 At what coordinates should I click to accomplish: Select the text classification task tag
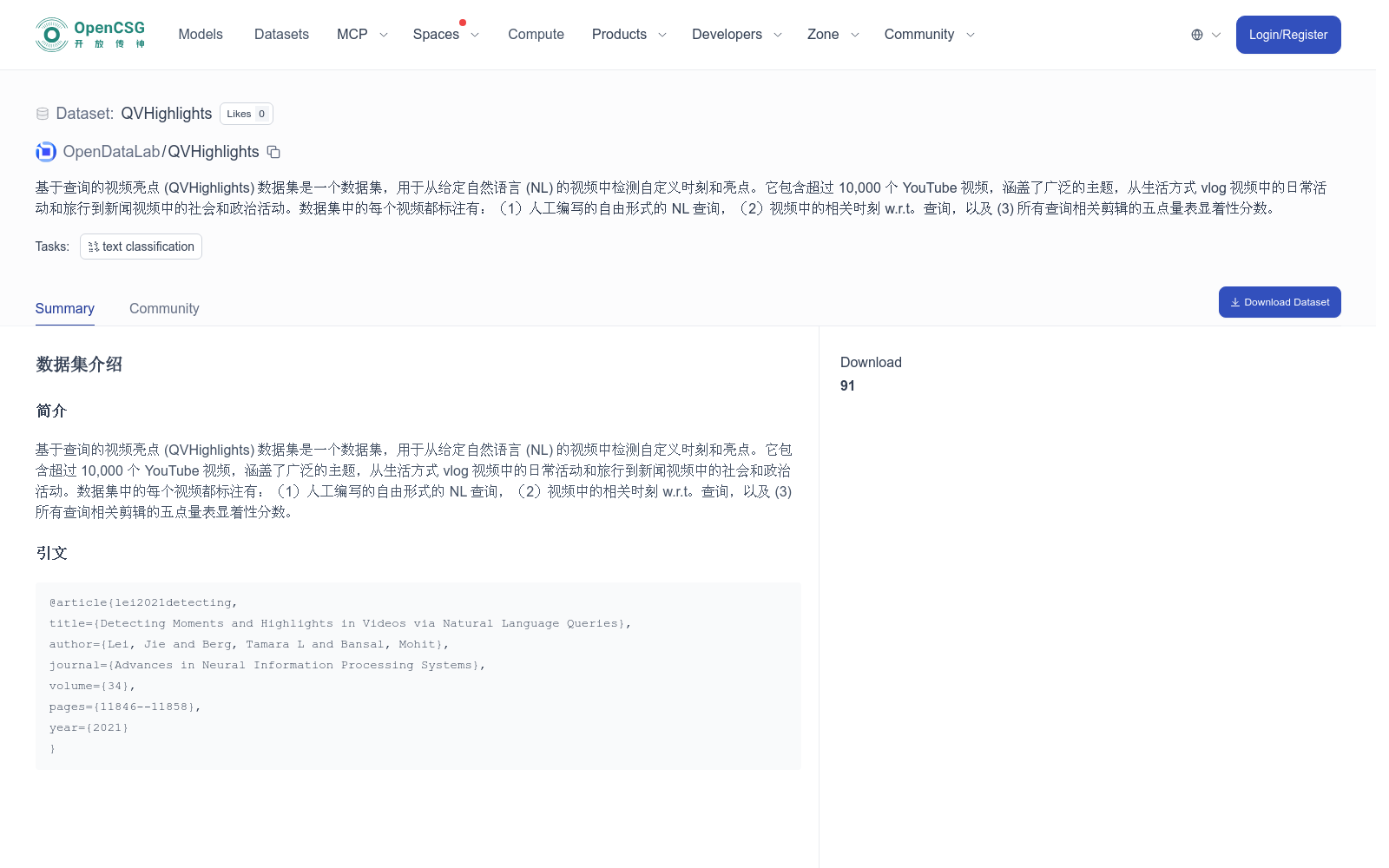coord(141,247)
